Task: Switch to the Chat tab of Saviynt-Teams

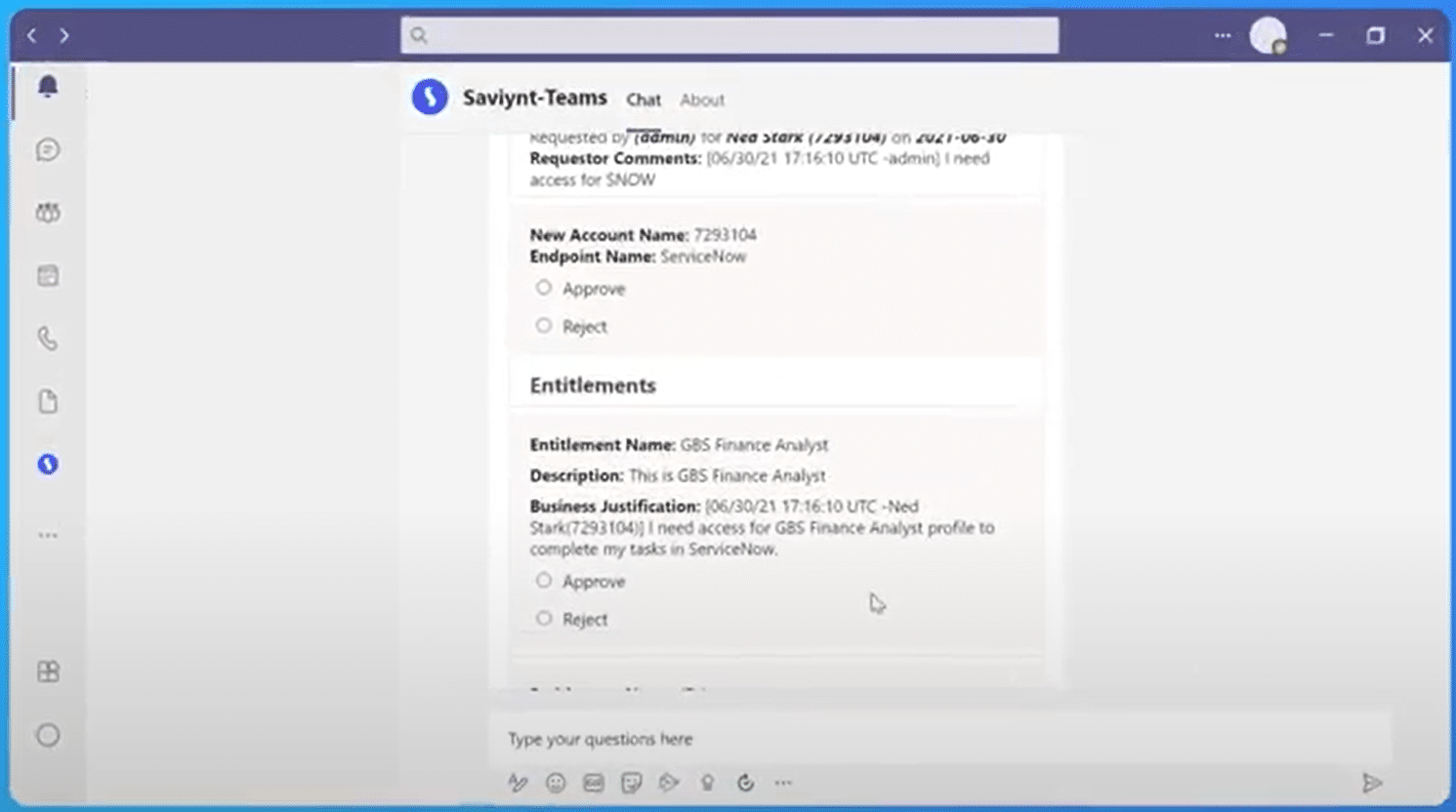Action: (x=644, y=100)
